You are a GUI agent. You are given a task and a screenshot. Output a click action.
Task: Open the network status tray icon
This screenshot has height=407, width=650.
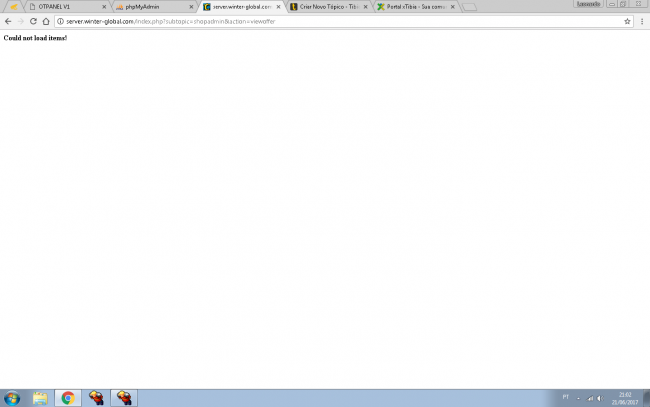coord(590,398)
